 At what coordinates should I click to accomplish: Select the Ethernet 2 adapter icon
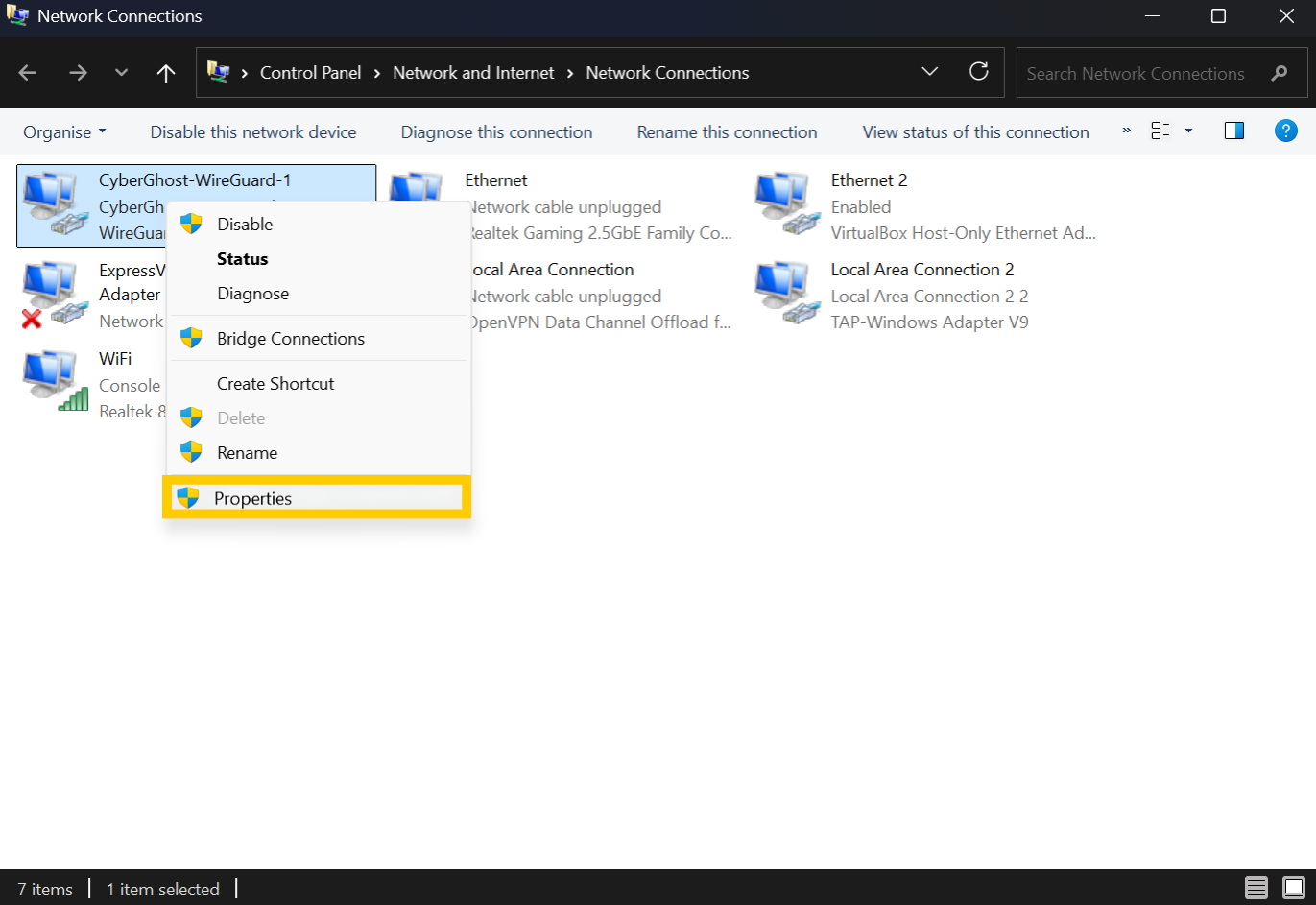tap(786, 203)
